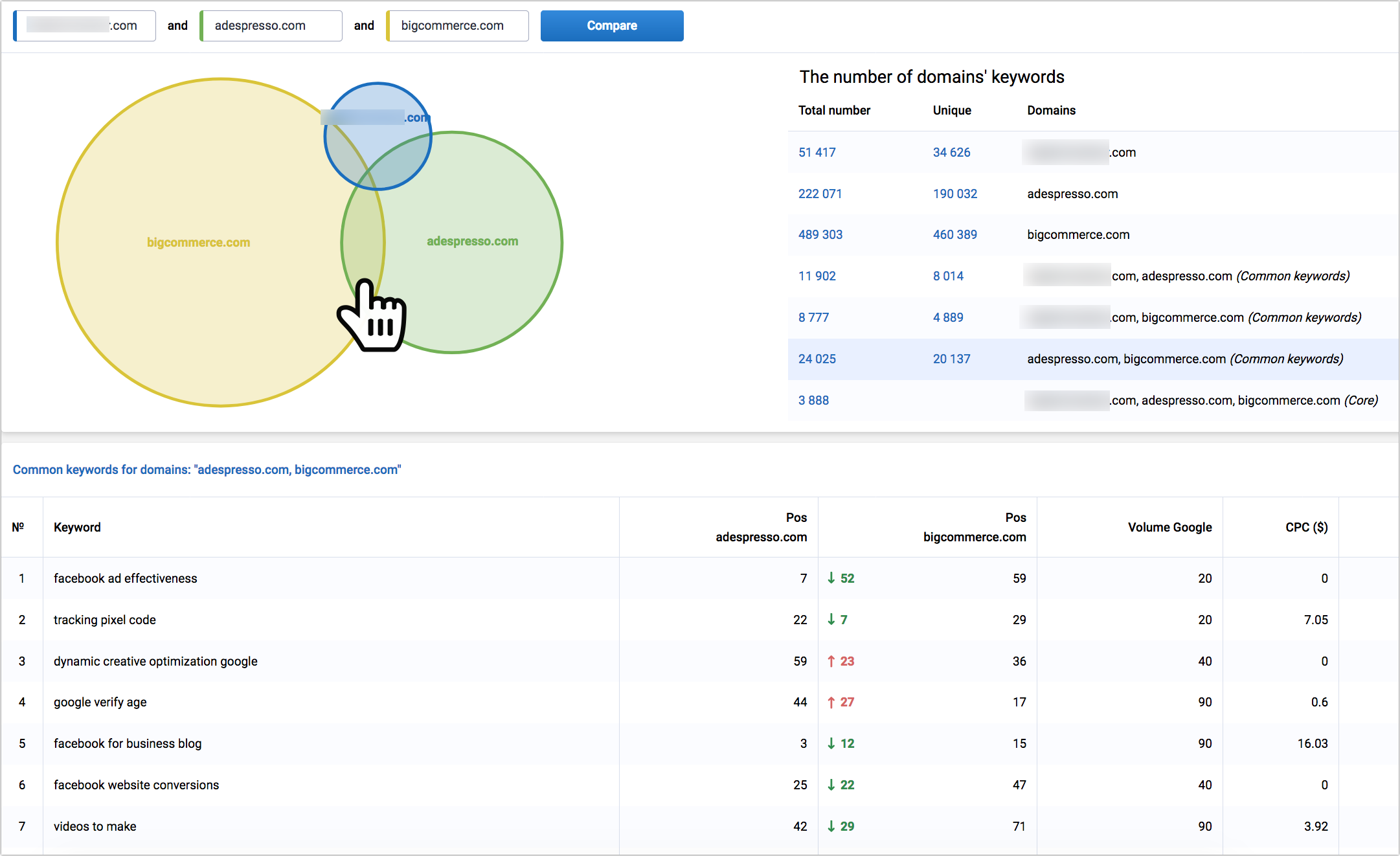Viewport: 1400px width, 856px height.
Task: Click the "222 071" link for adespresso.com
Action: 820,194
